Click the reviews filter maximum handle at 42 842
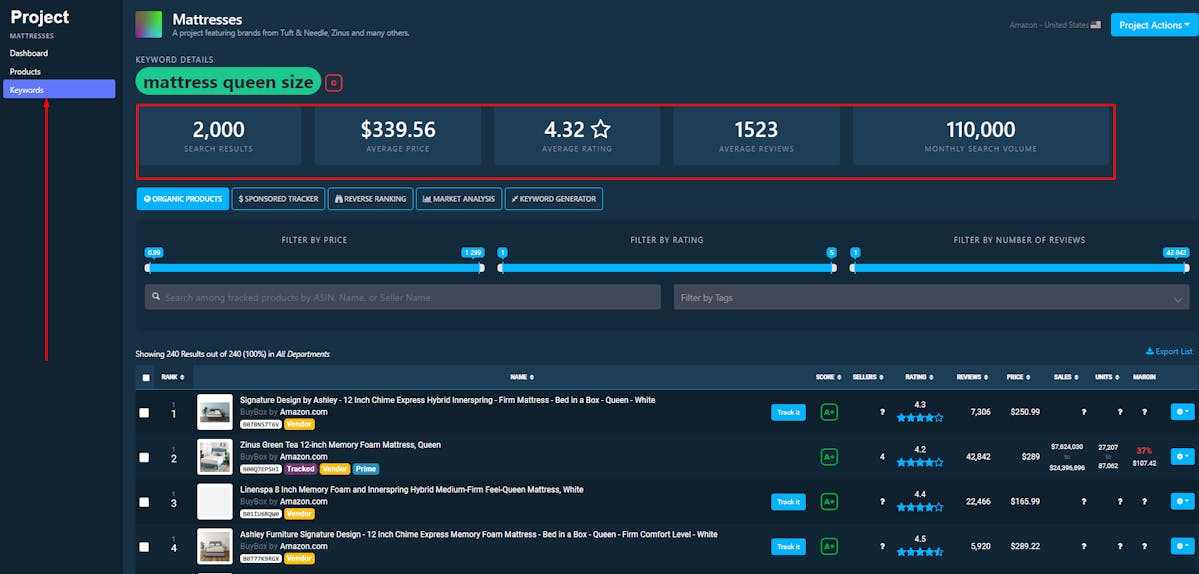 (1186, 268)
